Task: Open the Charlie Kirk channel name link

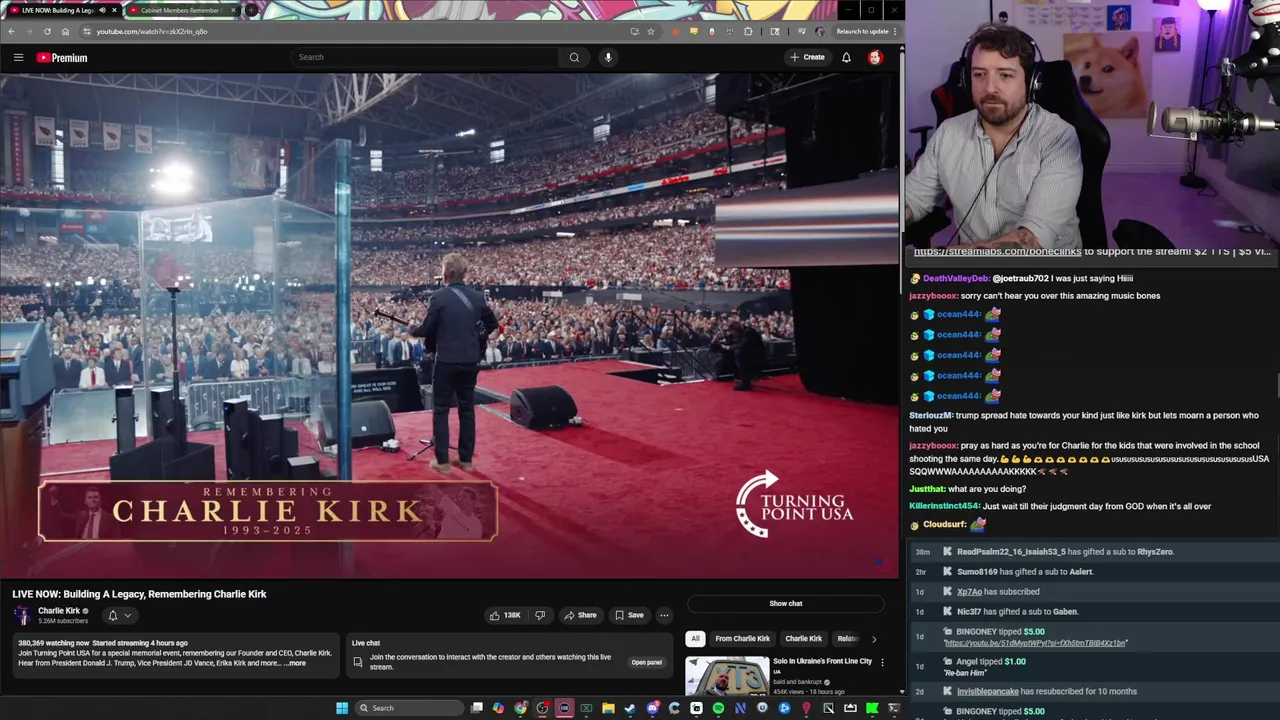Action: (x=59, y=611)
